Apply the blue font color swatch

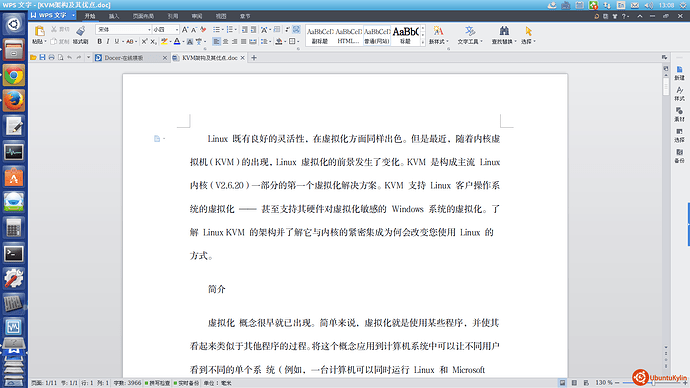click(x=177, y=41)
